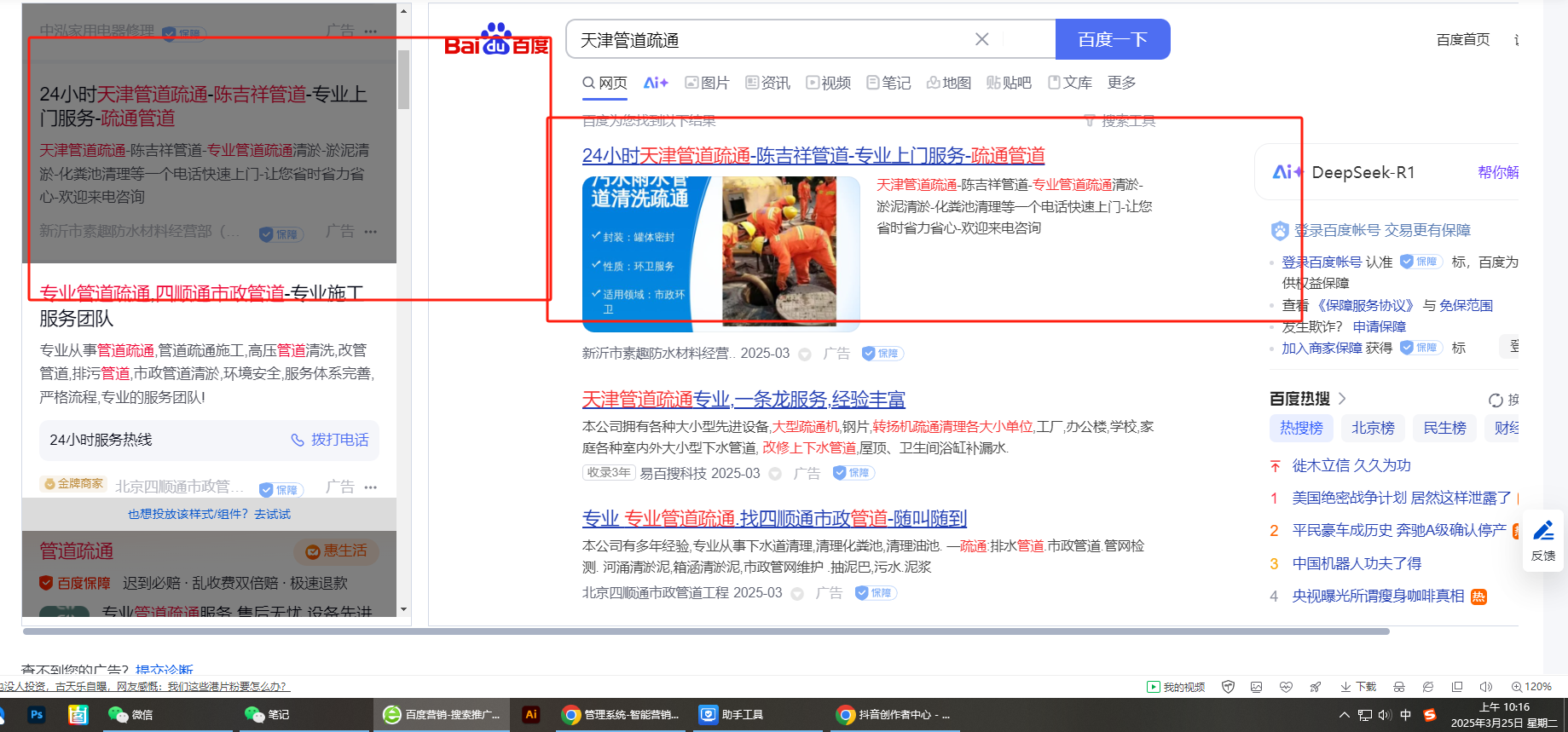Click the picture icon in the status bar
This screenshot has width=1568, height=732.
point(1257,687)
